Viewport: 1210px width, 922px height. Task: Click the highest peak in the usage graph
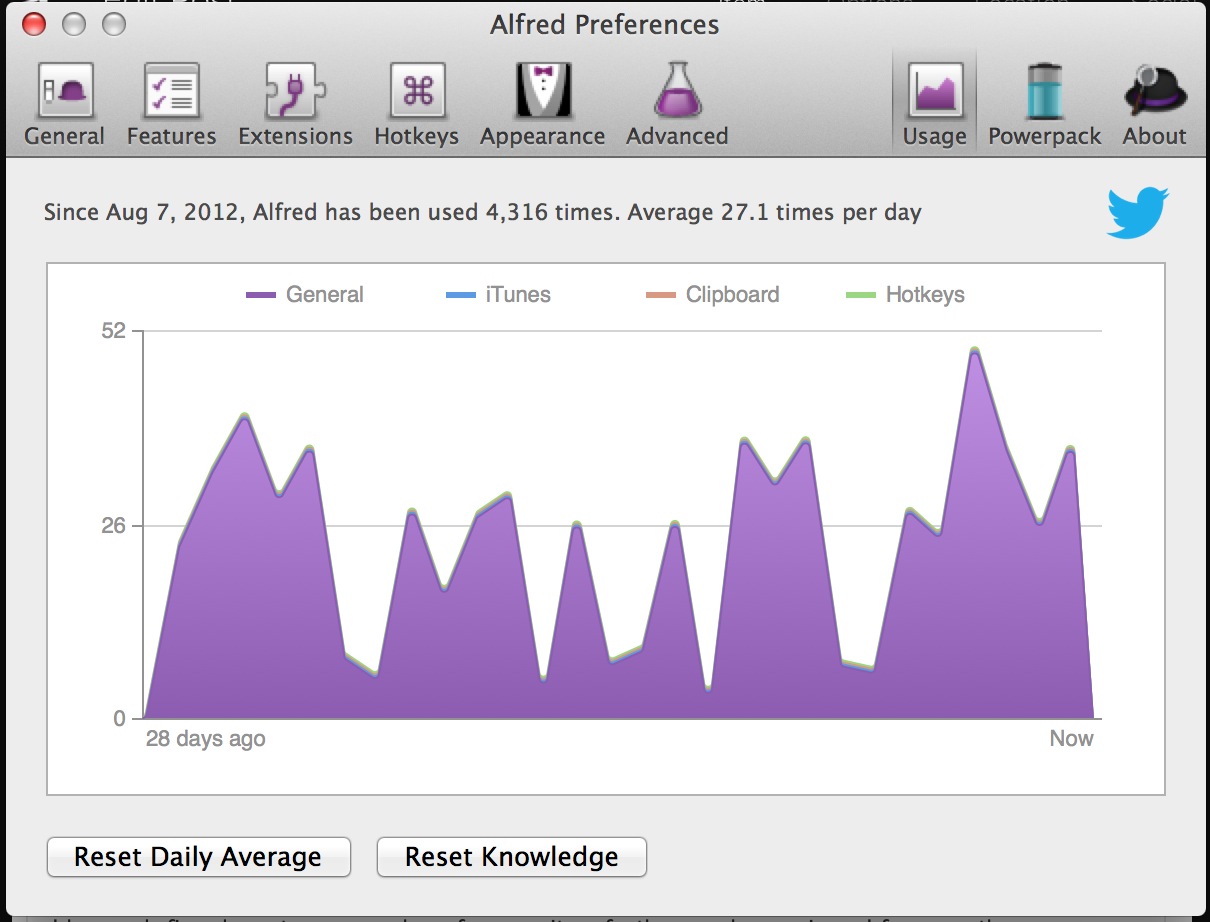pyautogui.click(x=974, y=351)
